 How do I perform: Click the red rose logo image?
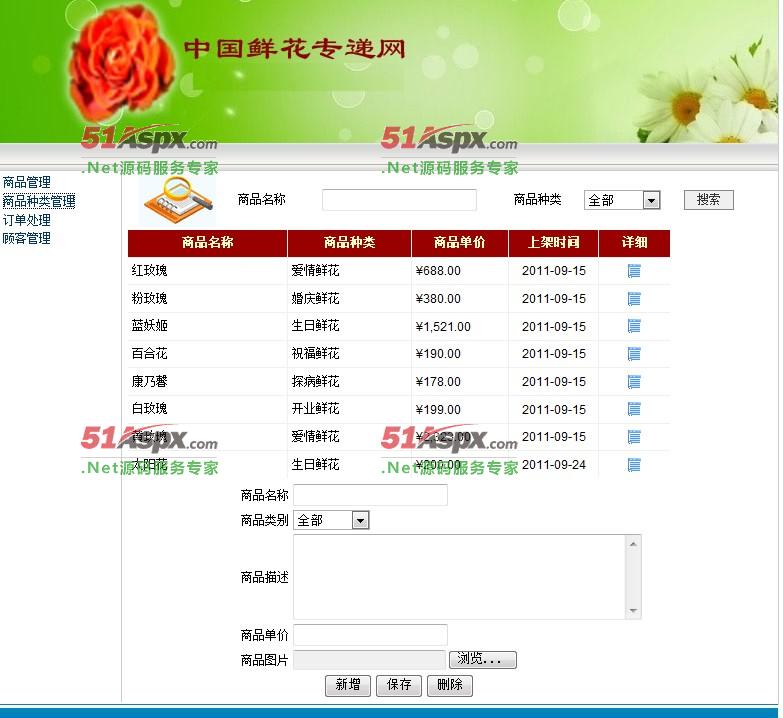(122, 62)
